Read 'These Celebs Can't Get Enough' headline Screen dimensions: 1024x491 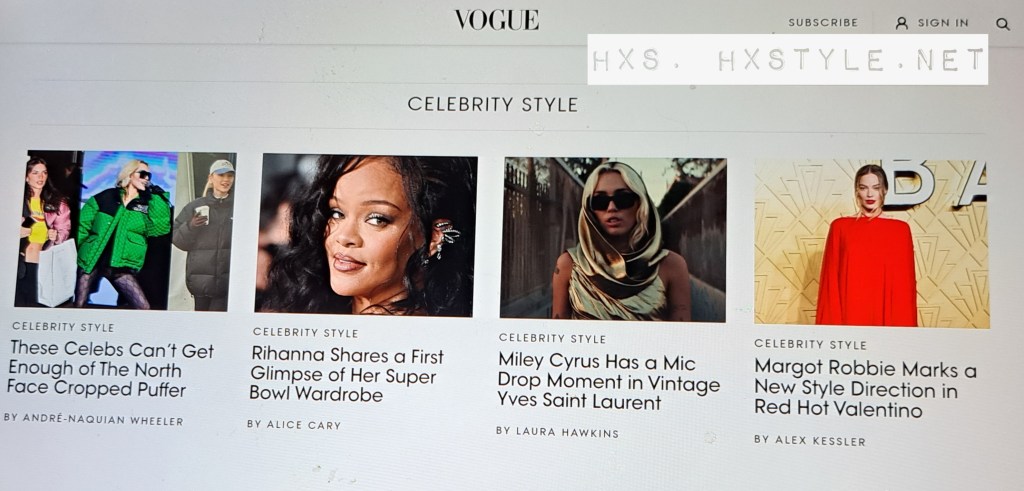pyautogui.click(x=110, y=370)
